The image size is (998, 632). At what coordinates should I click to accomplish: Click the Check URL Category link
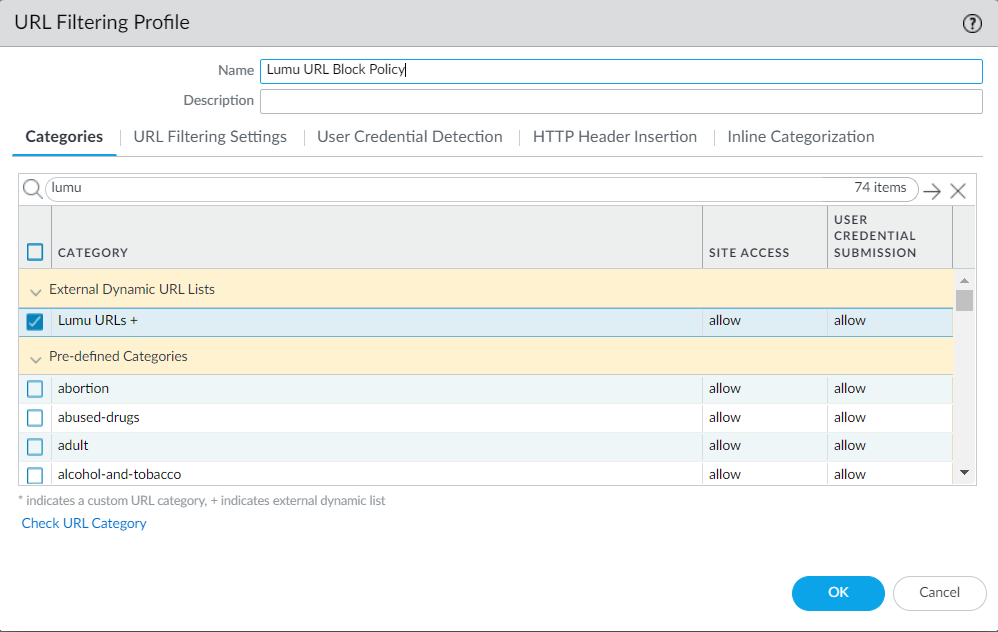[84, 523]
